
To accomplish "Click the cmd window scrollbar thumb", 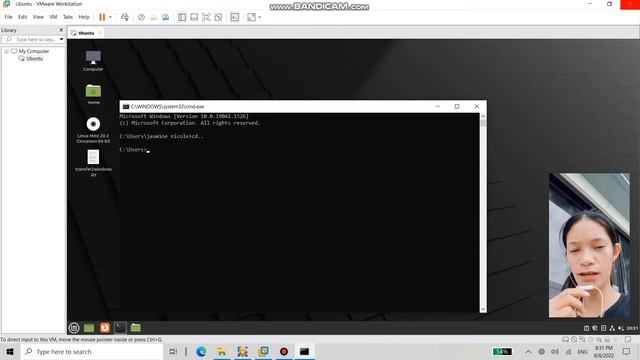I will [483, 123].
